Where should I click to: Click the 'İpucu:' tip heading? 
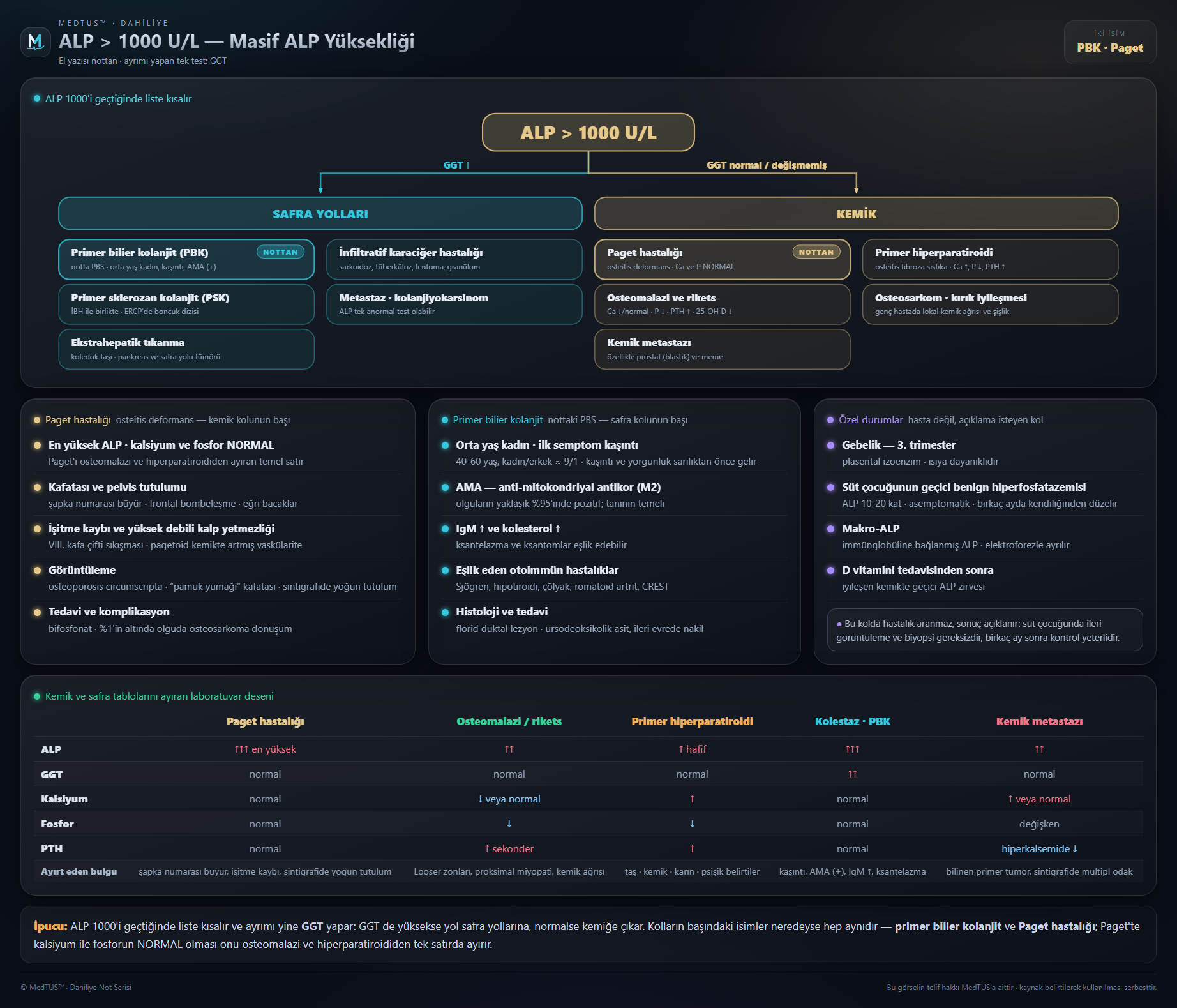click(x=50, y=926)
